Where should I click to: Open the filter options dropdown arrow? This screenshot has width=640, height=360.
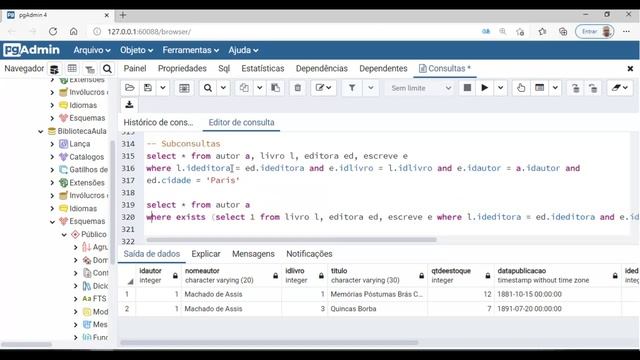click(x=371, y=88)
